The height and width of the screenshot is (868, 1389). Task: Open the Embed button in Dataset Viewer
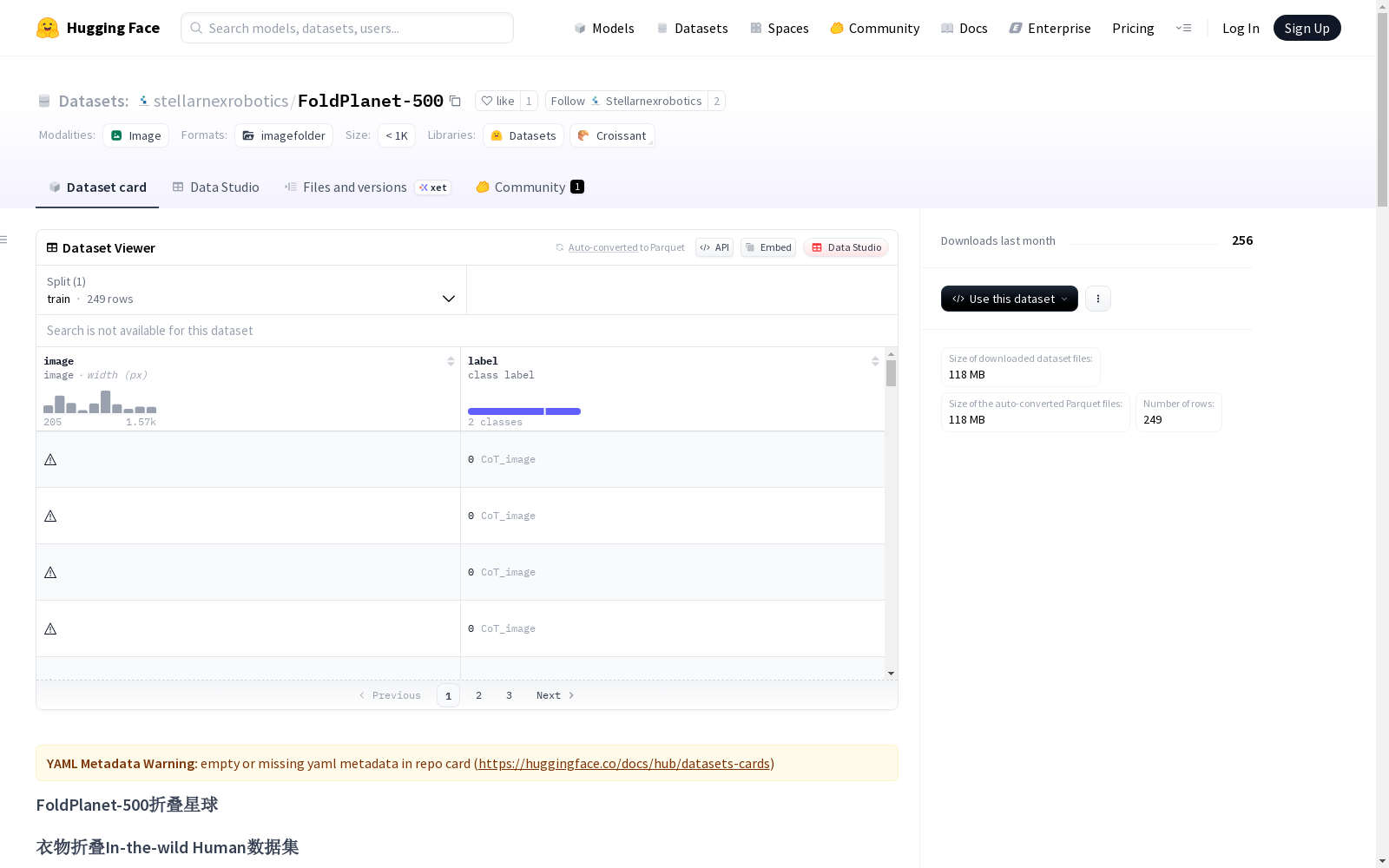click(768, 247)
